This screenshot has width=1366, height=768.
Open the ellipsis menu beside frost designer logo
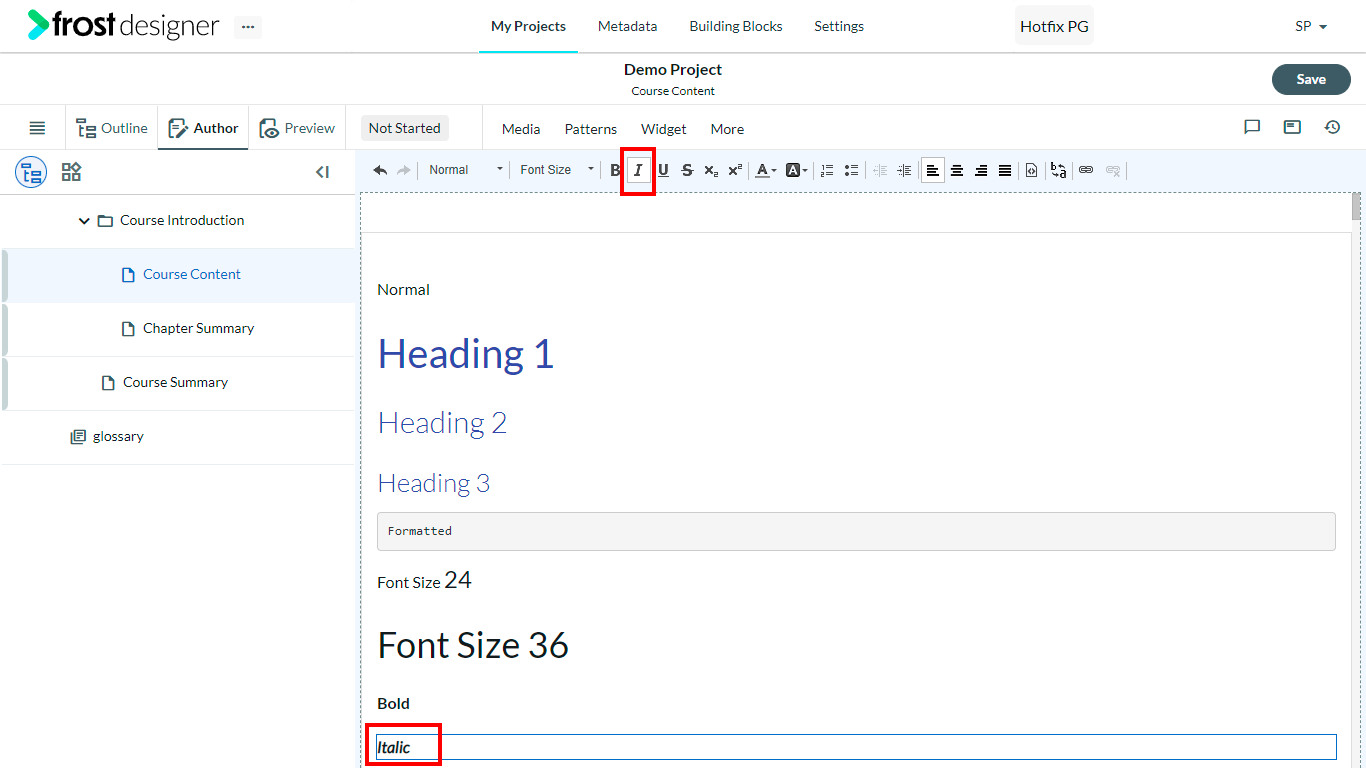(248, 27)
